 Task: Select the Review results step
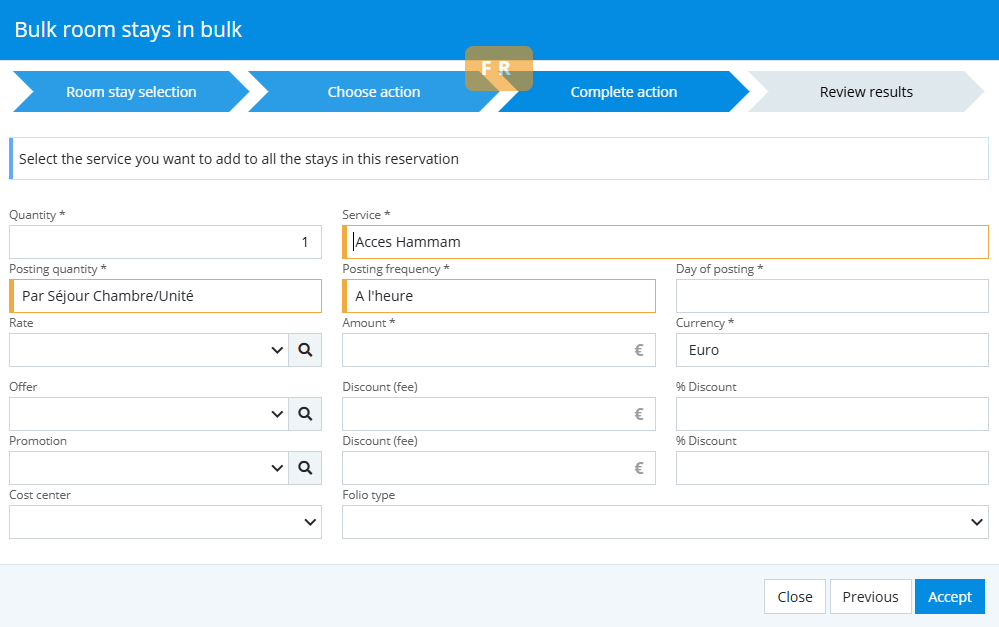(865, 92)
